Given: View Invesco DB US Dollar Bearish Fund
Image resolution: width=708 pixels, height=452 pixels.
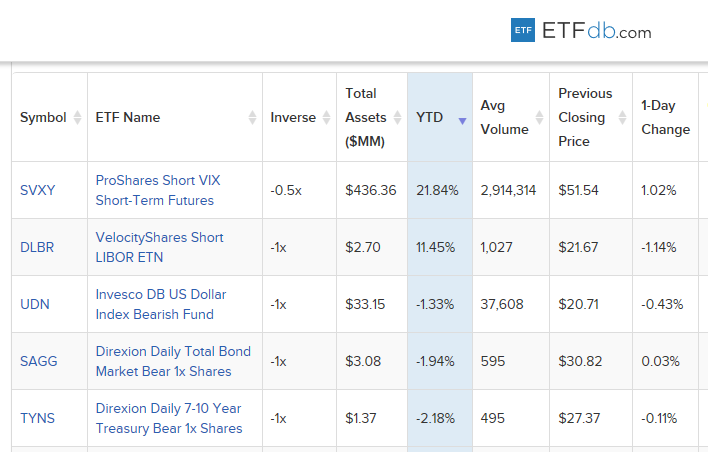Looking at the screenshot, I should coord(161,304).
